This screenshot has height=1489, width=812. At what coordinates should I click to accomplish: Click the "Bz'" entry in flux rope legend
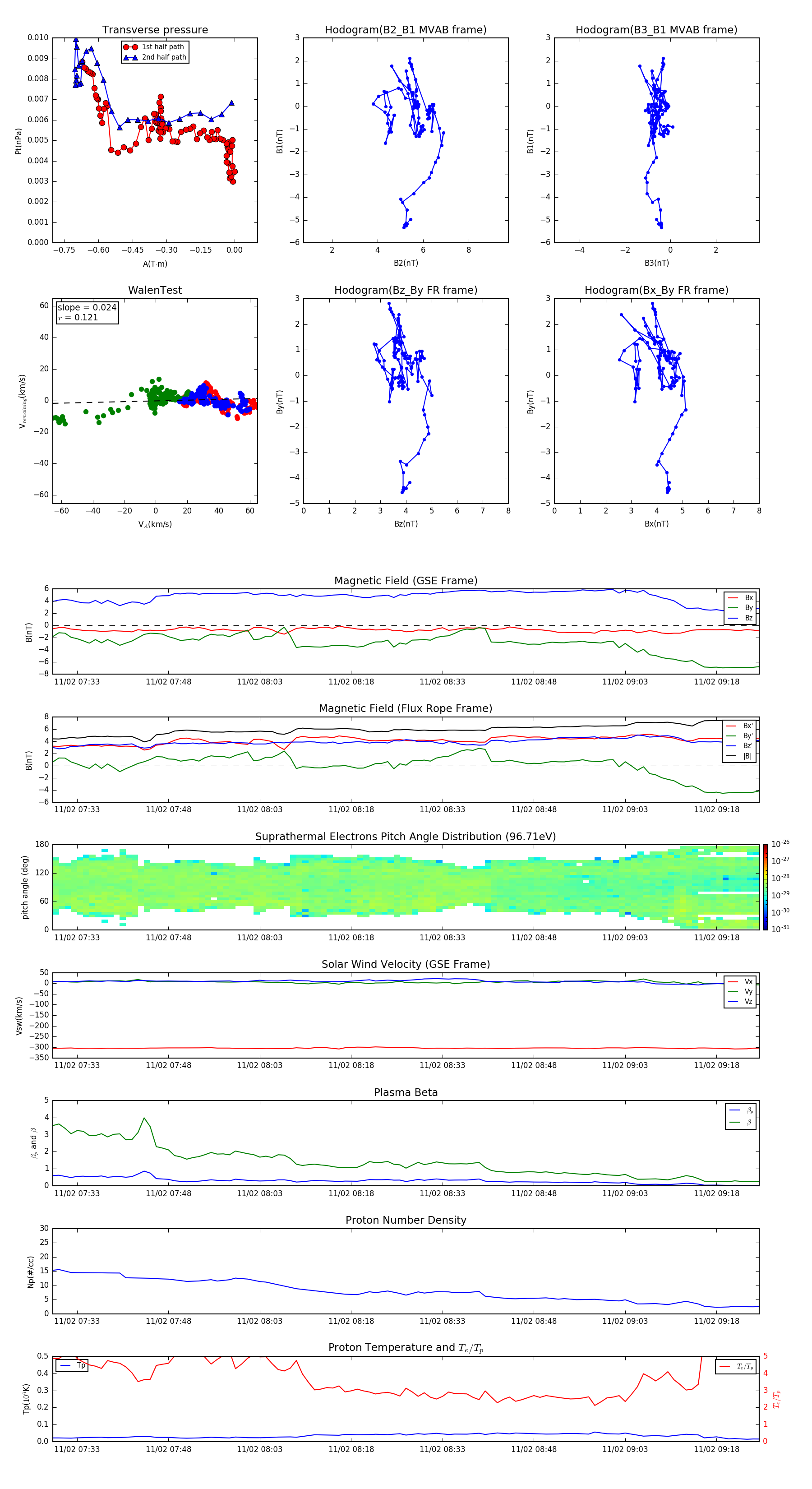[740, 746]
